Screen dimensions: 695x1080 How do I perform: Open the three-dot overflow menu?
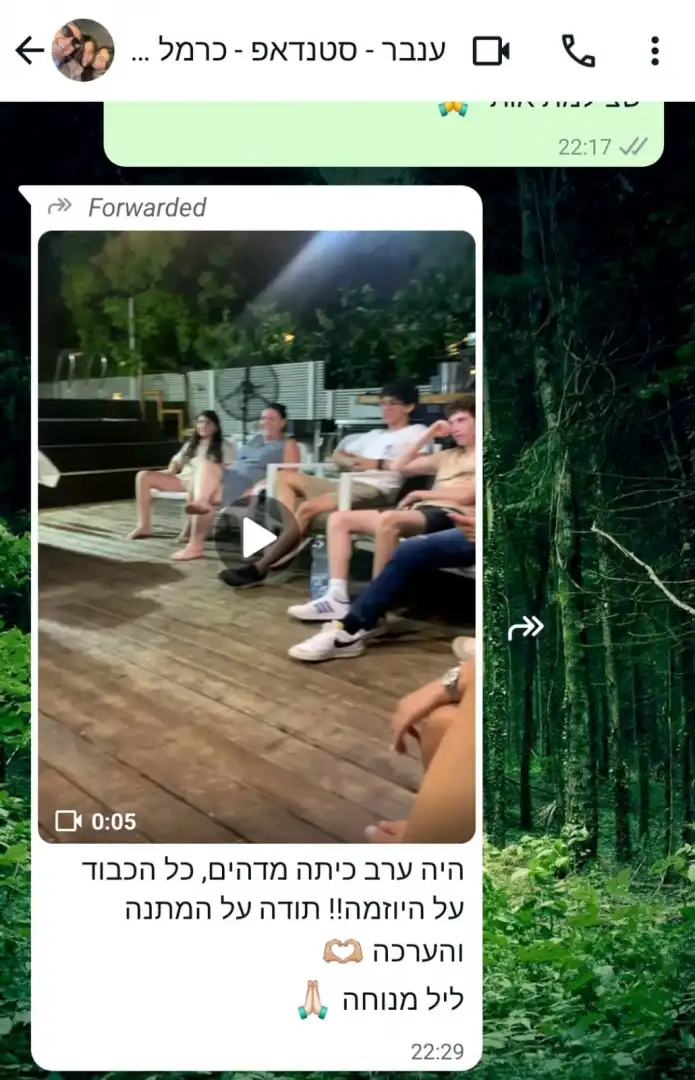pyautogui.click(x=654, y=51)
